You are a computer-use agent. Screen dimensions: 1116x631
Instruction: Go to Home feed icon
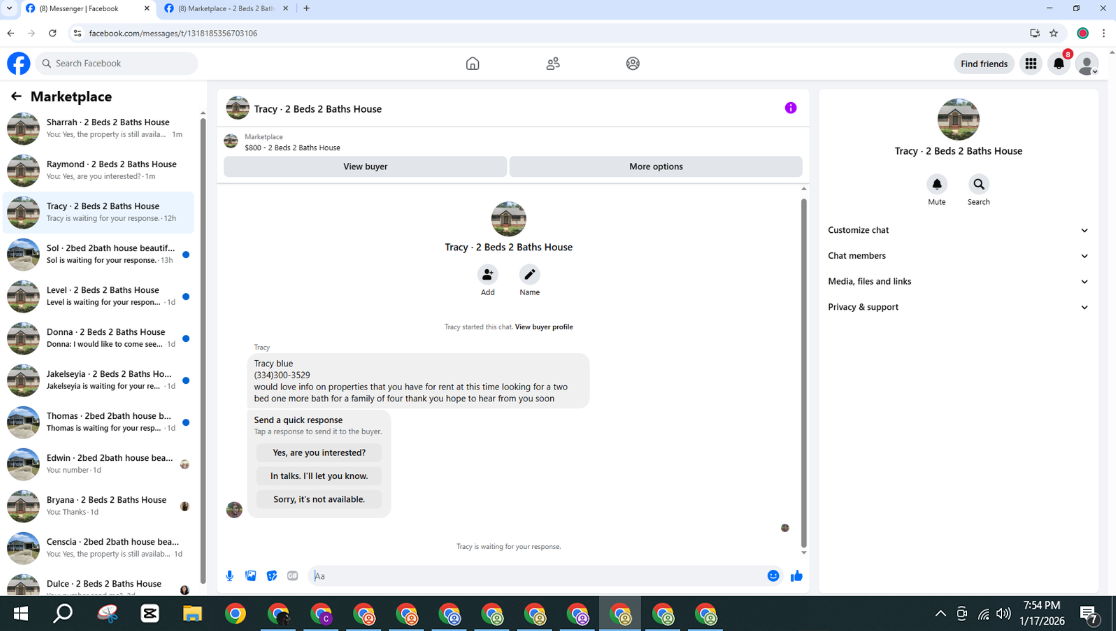[x=473, y=63]
